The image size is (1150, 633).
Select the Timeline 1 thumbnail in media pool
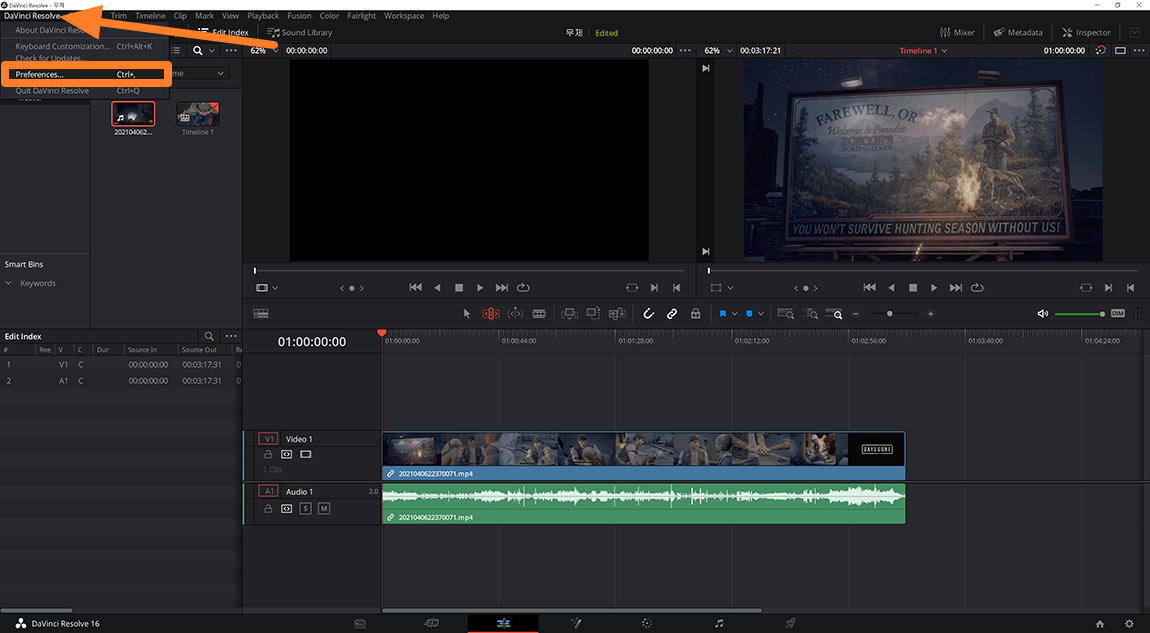(x=197, y=114)
